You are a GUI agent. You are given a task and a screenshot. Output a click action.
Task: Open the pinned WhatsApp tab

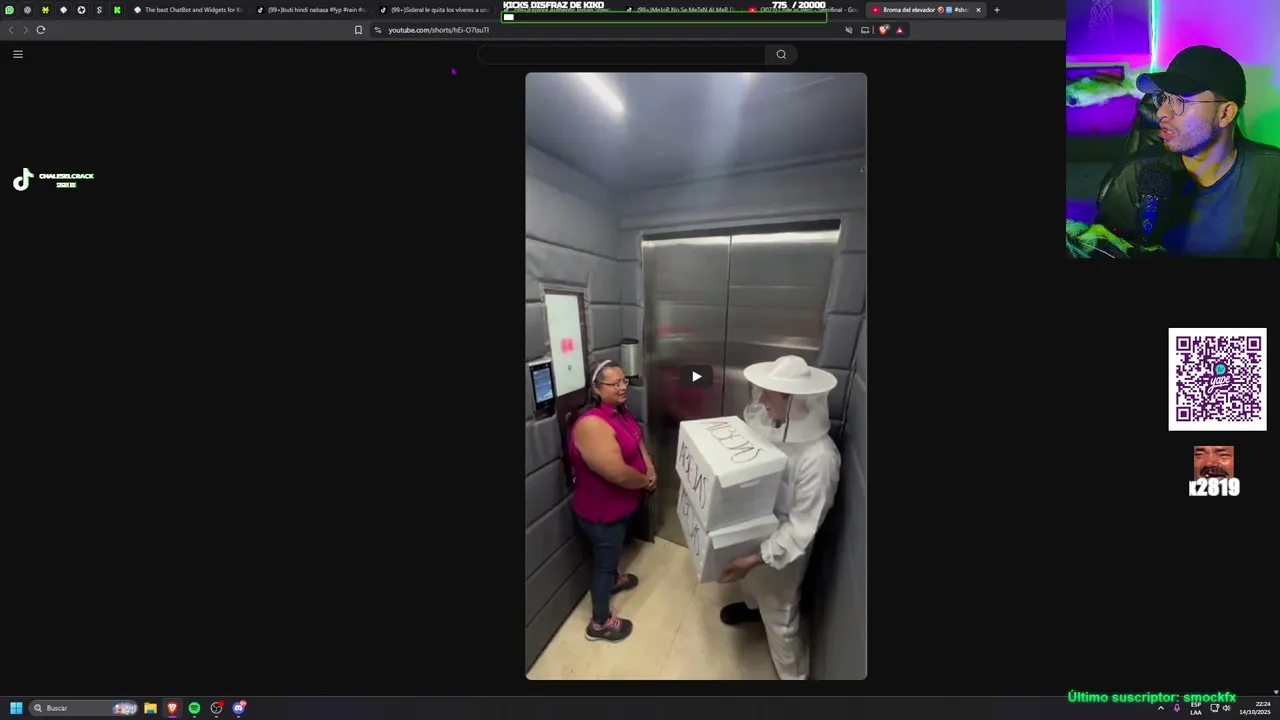tap(10, 10)
